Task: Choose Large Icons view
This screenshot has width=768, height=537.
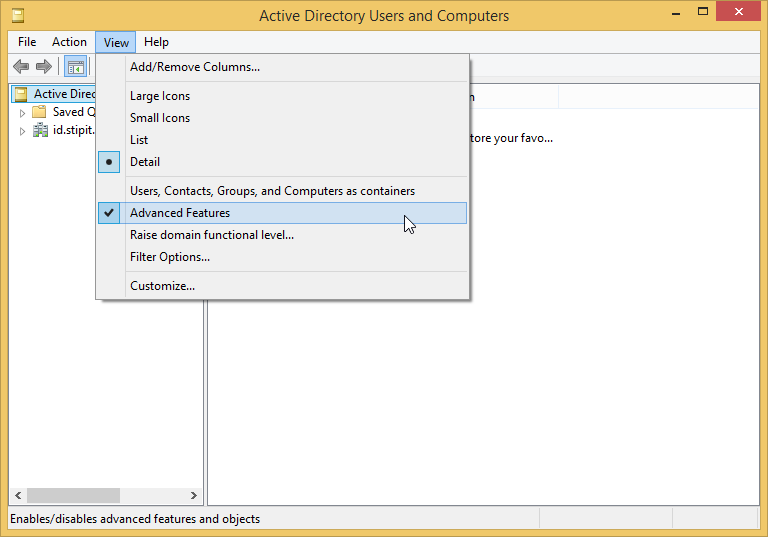Action: click(282, 96)
